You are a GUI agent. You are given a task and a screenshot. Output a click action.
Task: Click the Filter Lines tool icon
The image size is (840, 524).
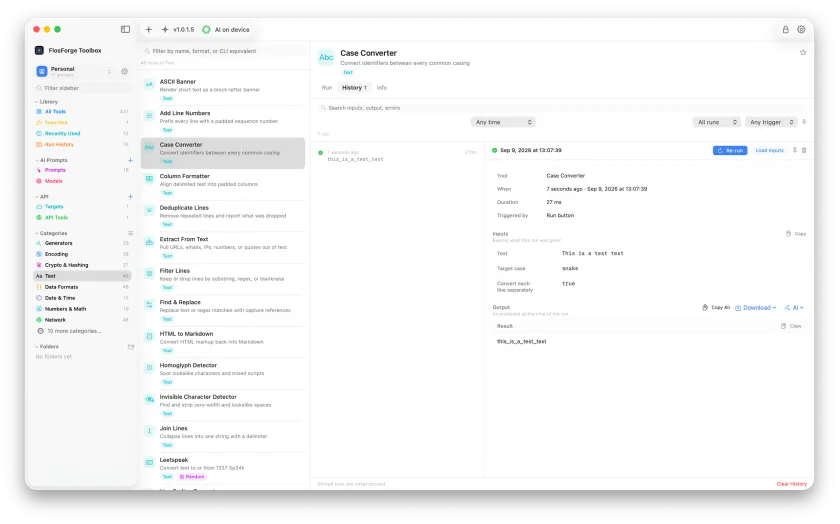[x=149, y=274]
